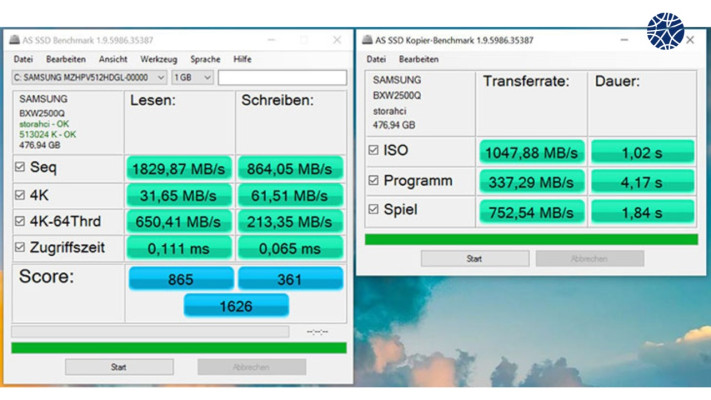Open the Ansicht menu
711x400 pixels.
[113, 59]
